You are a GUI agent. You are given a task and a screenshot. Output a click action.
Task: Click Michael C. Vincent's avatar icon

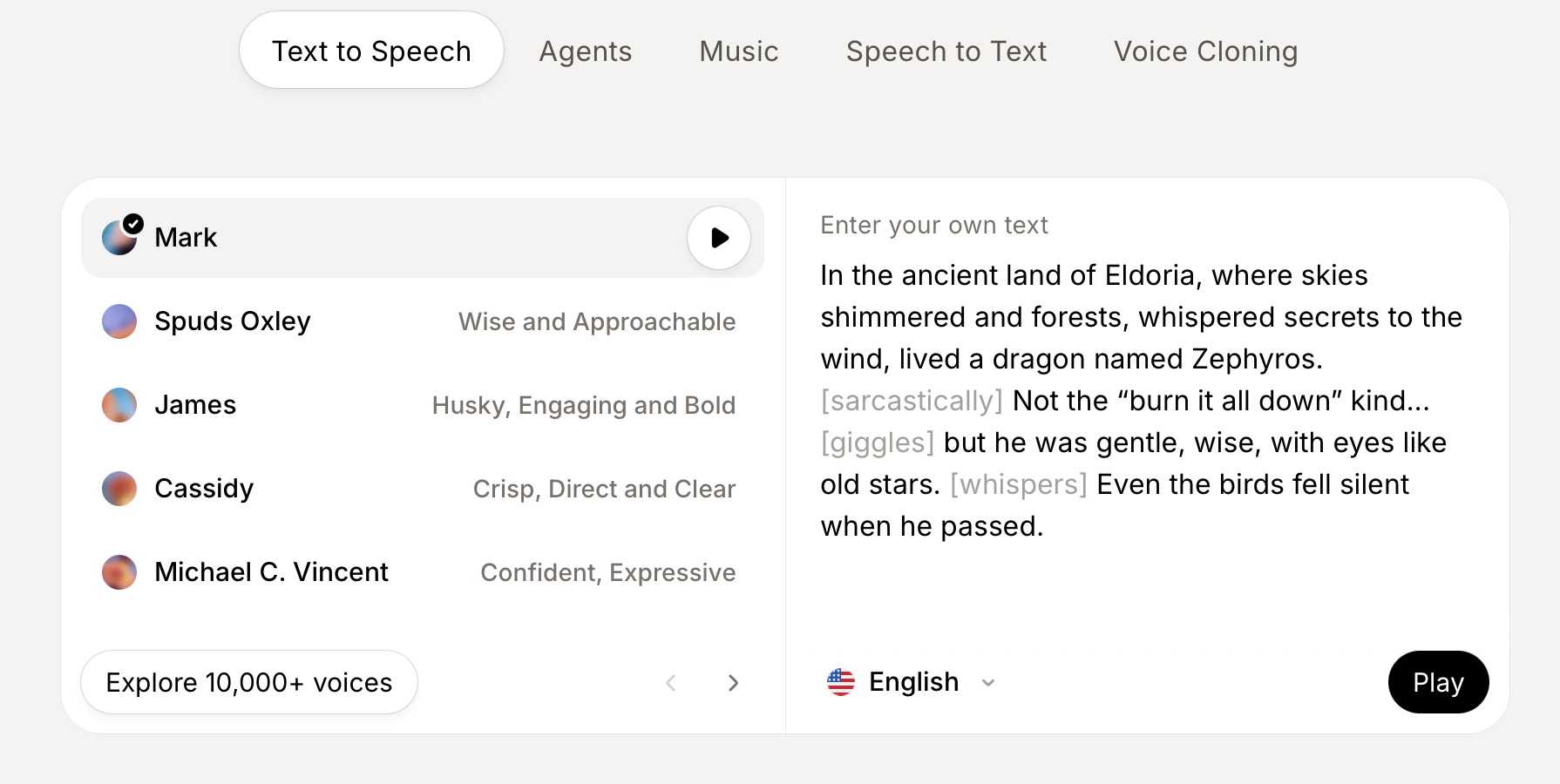point(119,572)
